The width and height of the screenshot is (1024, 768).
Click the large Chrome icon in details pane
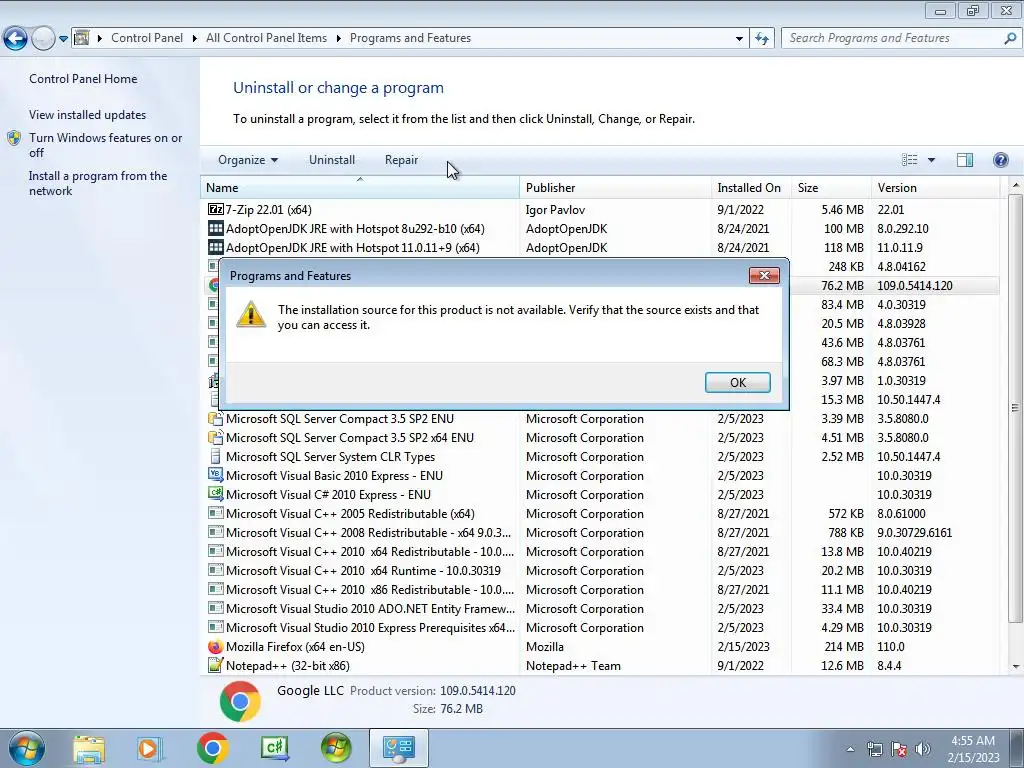[x=240, y=701]
